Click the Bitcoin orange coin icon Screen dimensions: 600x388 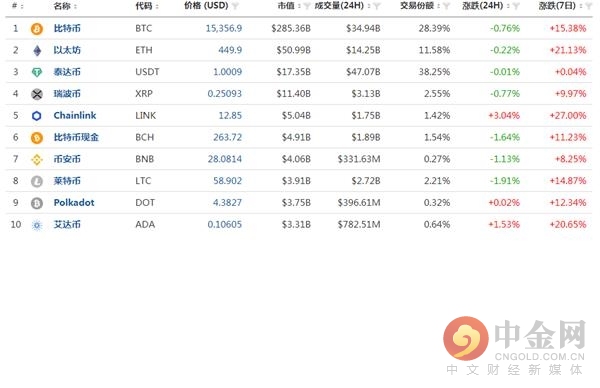click(x=37, y=29)
